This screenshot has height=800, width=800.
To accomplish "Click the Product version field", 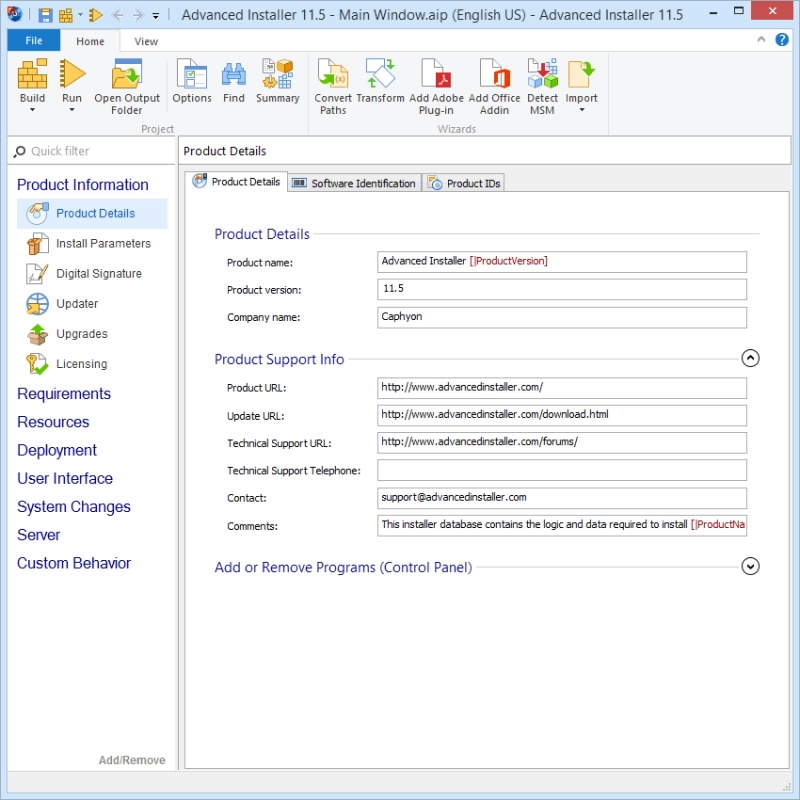I will [562, 289].
